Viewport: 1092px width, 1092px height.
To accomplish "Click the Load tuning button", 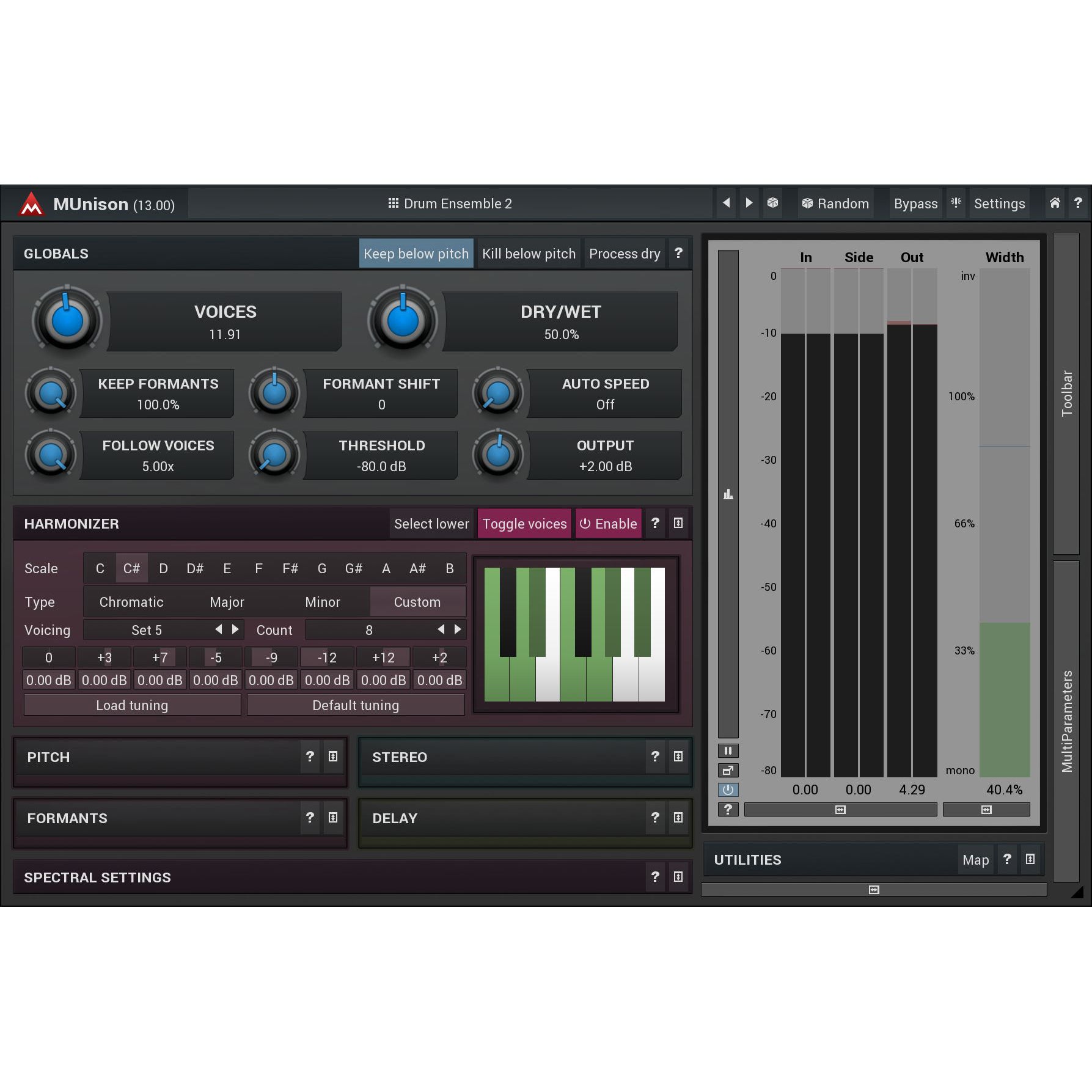I will pyautogui.click(x=132, y=705).
